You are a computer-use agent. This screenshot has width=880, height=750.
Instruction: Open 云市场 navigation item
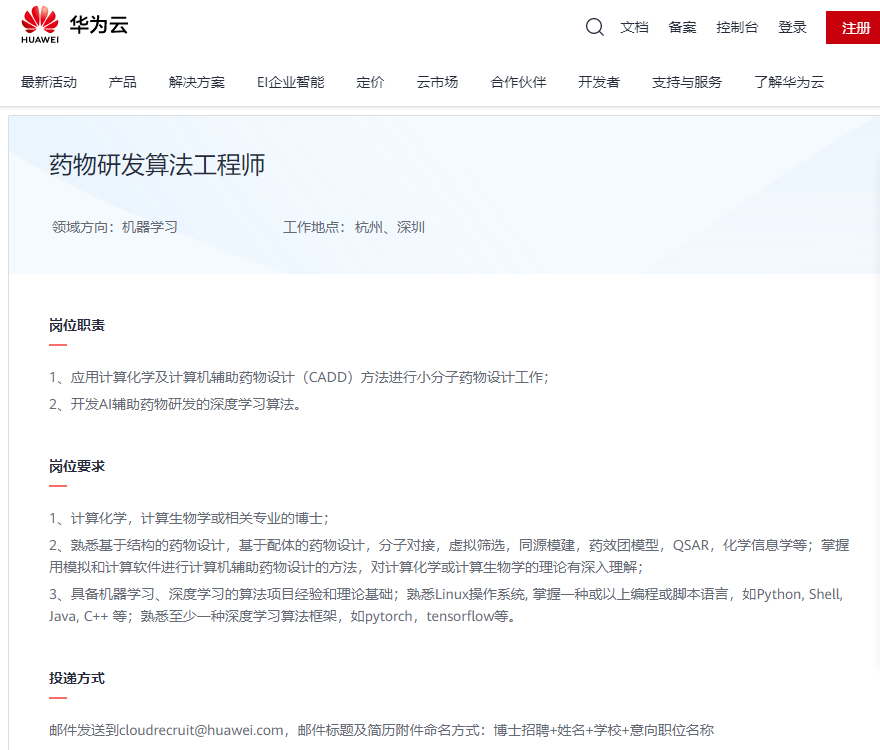coord(437,82)
